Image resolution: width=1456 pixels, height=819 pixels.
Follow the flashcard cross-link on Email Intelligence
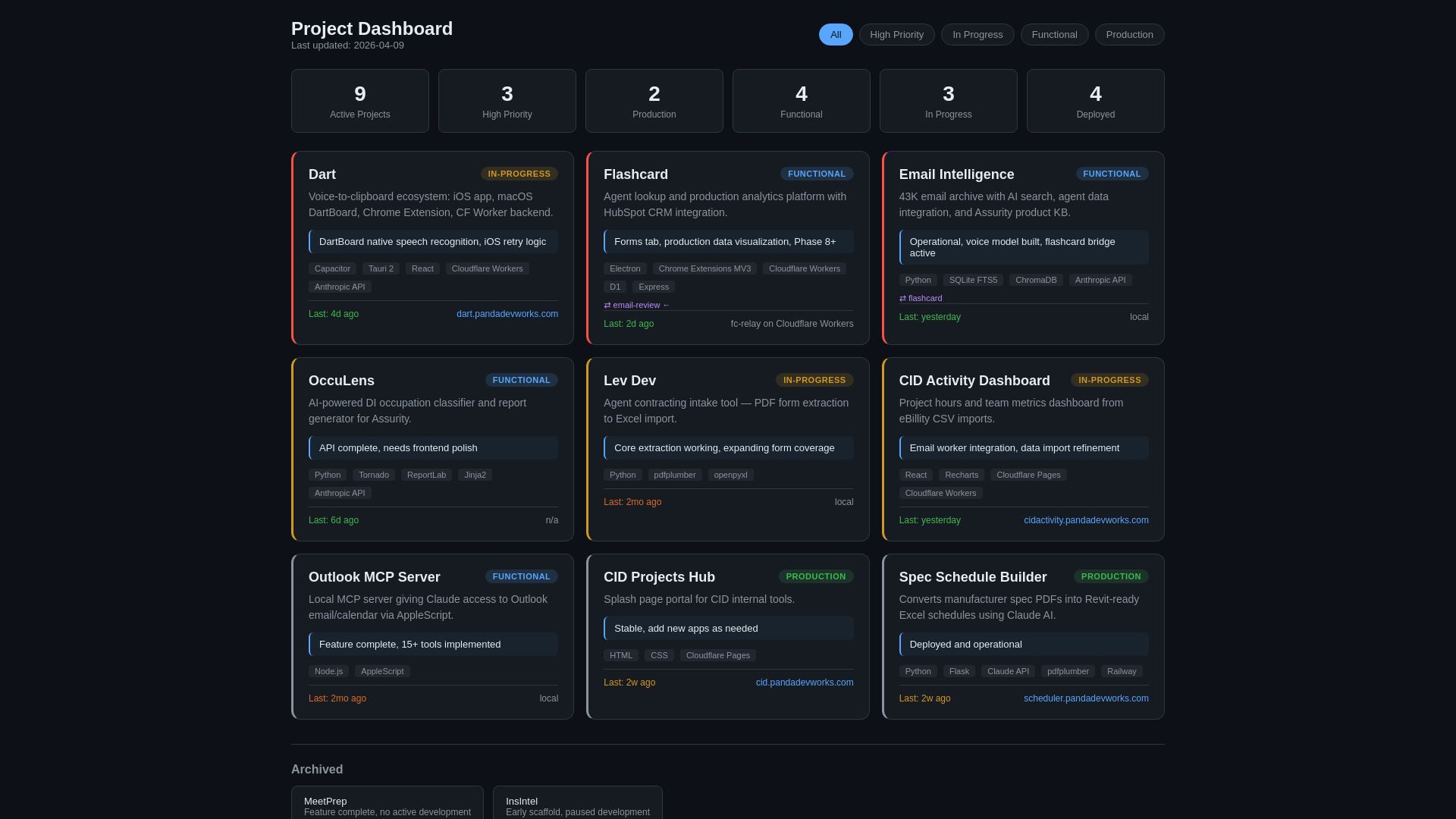(921, 298)
